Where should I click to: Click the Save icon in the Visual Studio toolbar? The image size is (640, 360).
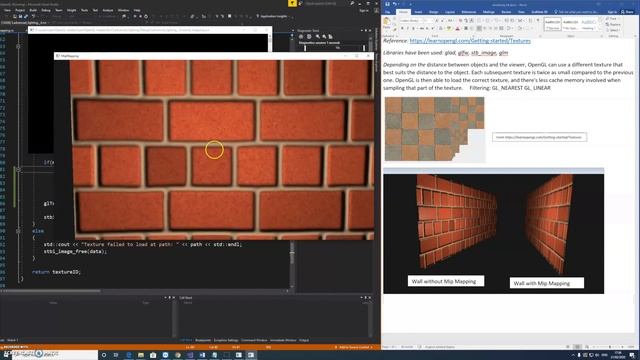click(x=20, y=16)
